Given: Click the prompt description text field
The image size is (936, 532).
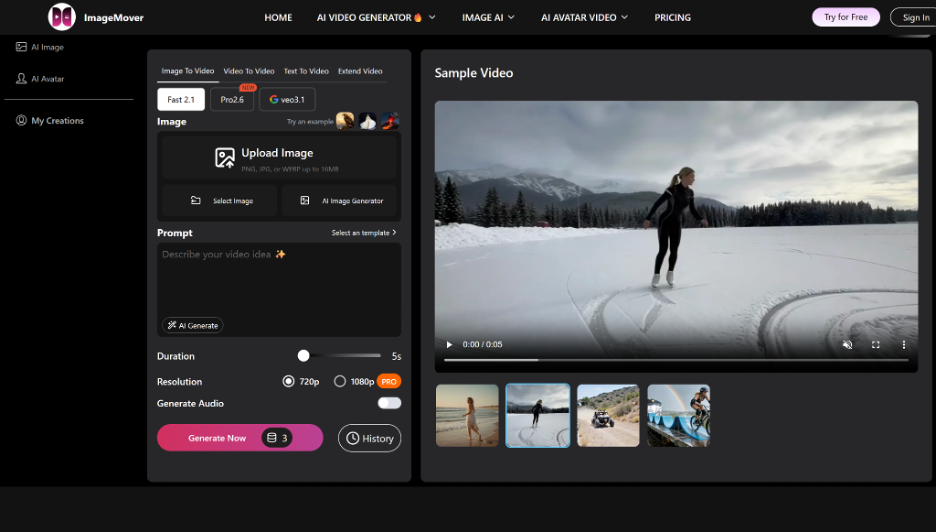Looking at the screenshot, I should 279,290.
